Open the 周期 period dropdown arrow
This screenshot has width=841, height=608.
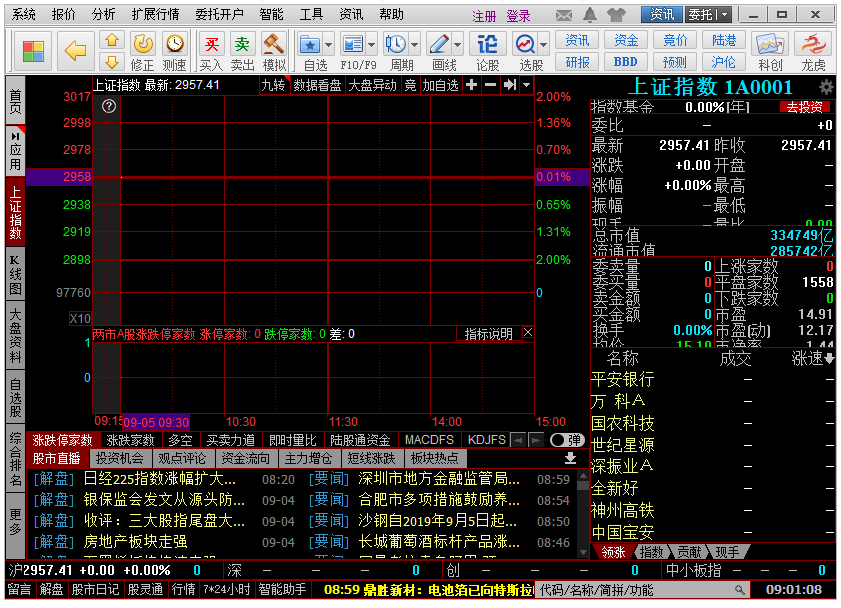pyautogui.click(x=414, y=45)
